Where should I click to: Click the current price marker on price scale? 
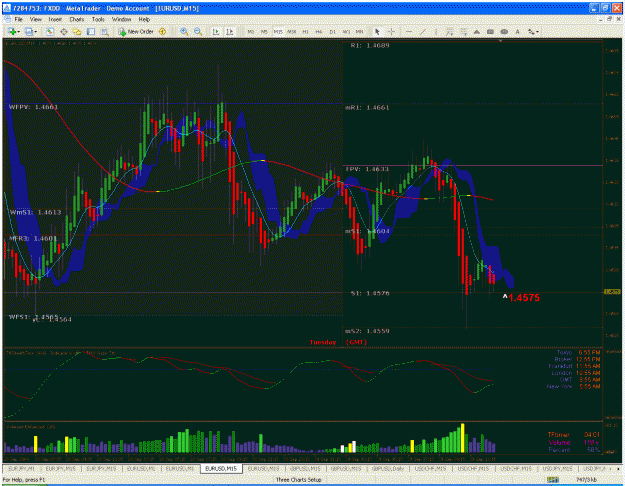point(612,292)
